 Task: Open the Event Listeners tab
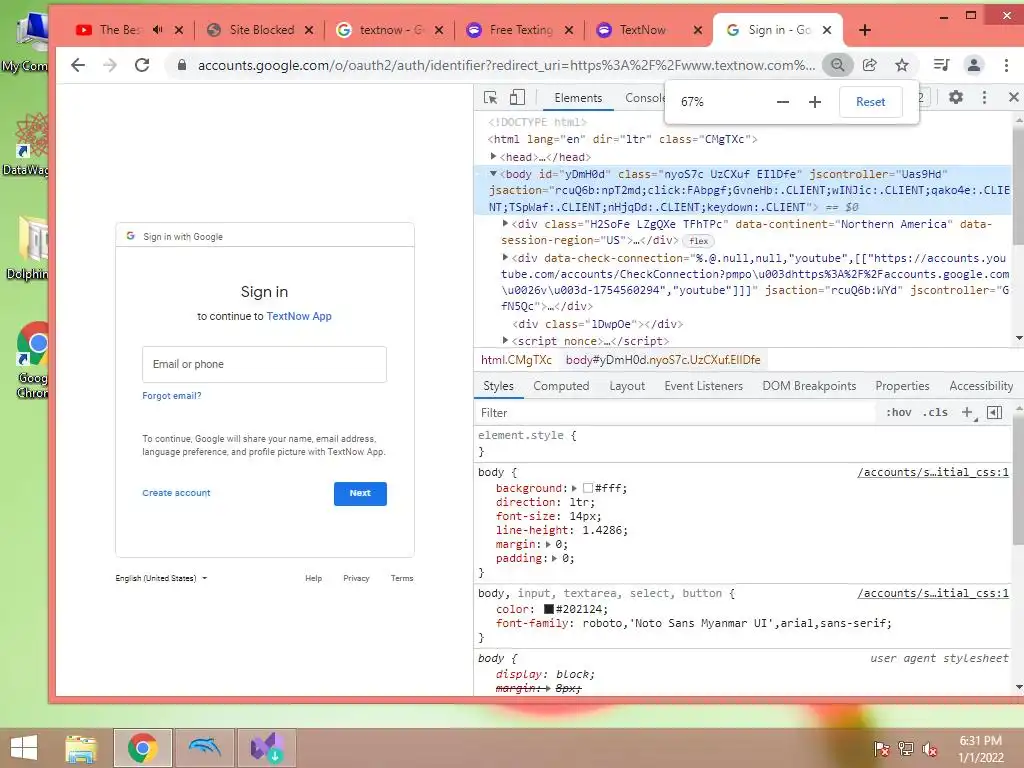pos(703,386)
